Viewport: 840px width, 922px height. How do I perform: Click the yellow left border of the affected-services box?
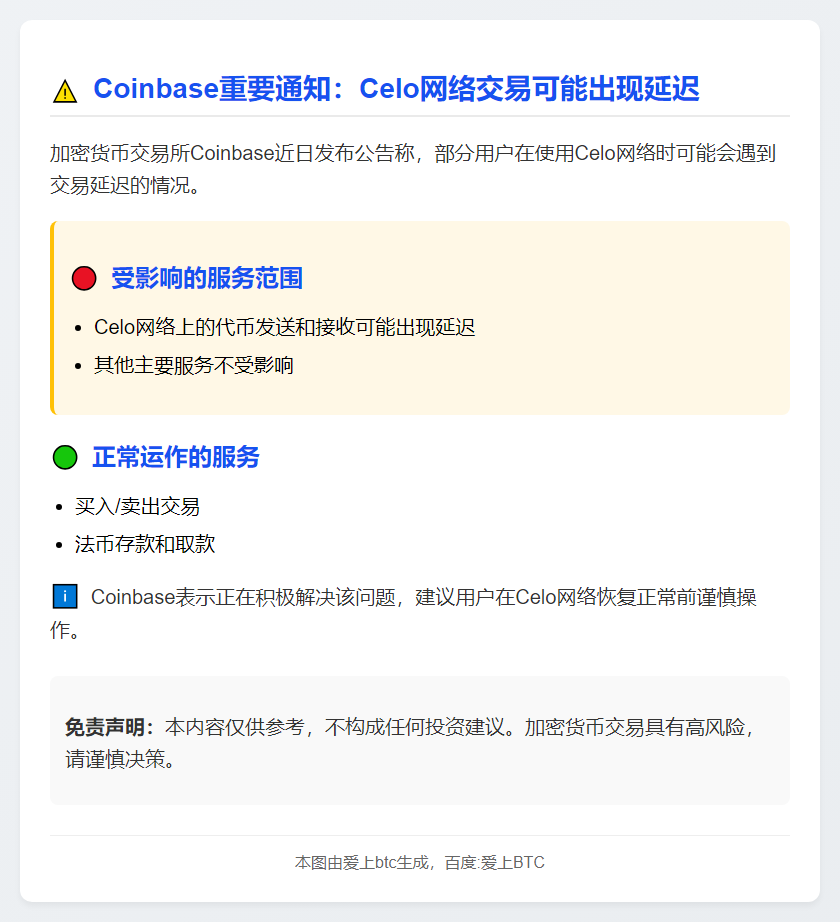click(x=52, y=318)
